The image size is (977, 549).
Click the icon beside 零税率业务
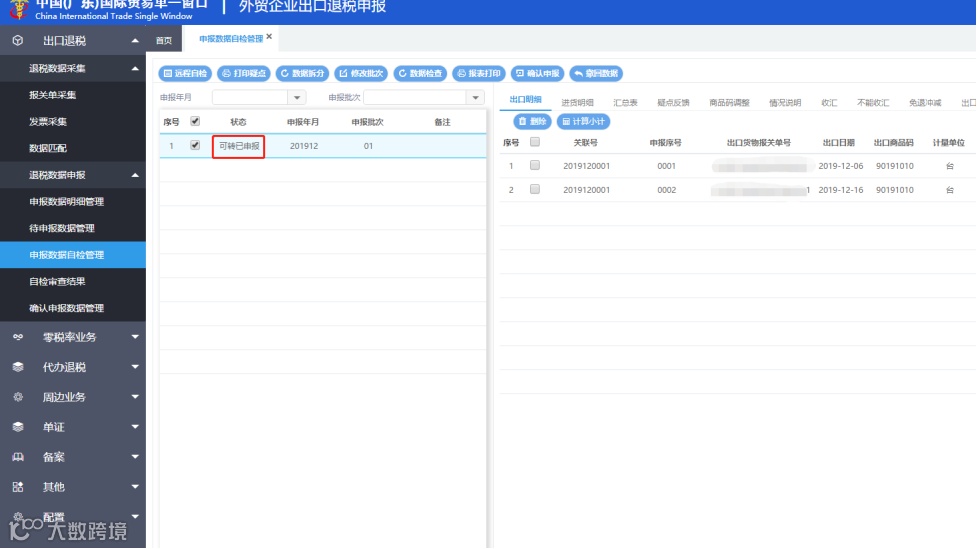point(18,337)
